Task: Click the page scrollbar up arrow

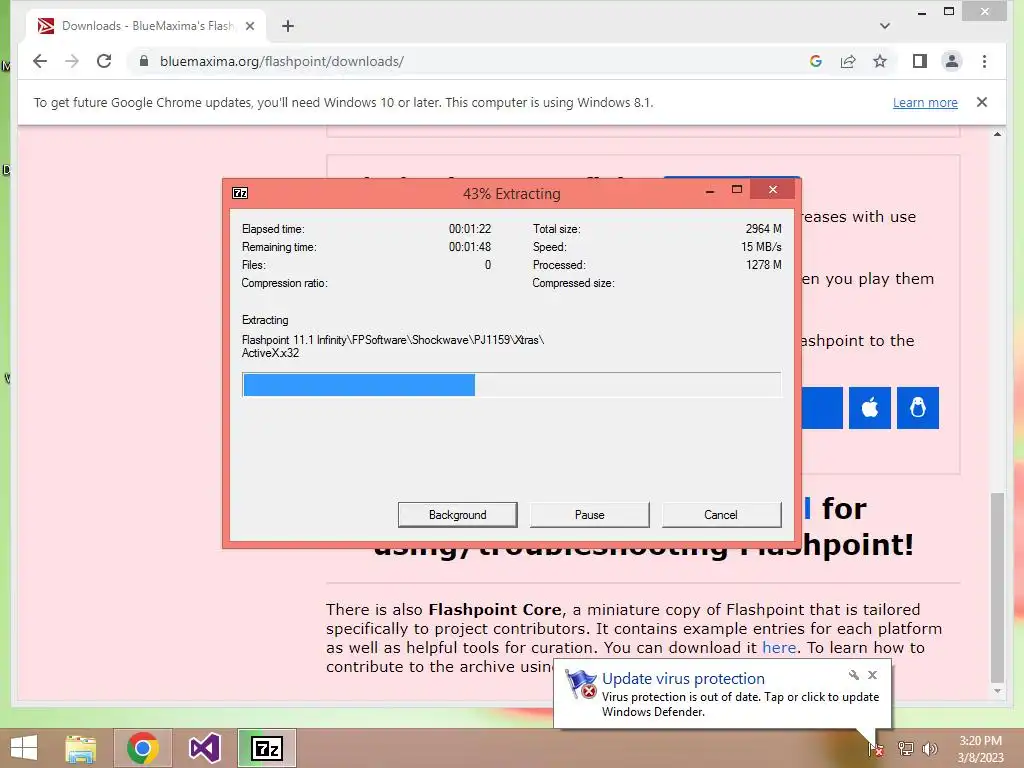Action: [x=997, y=134]
